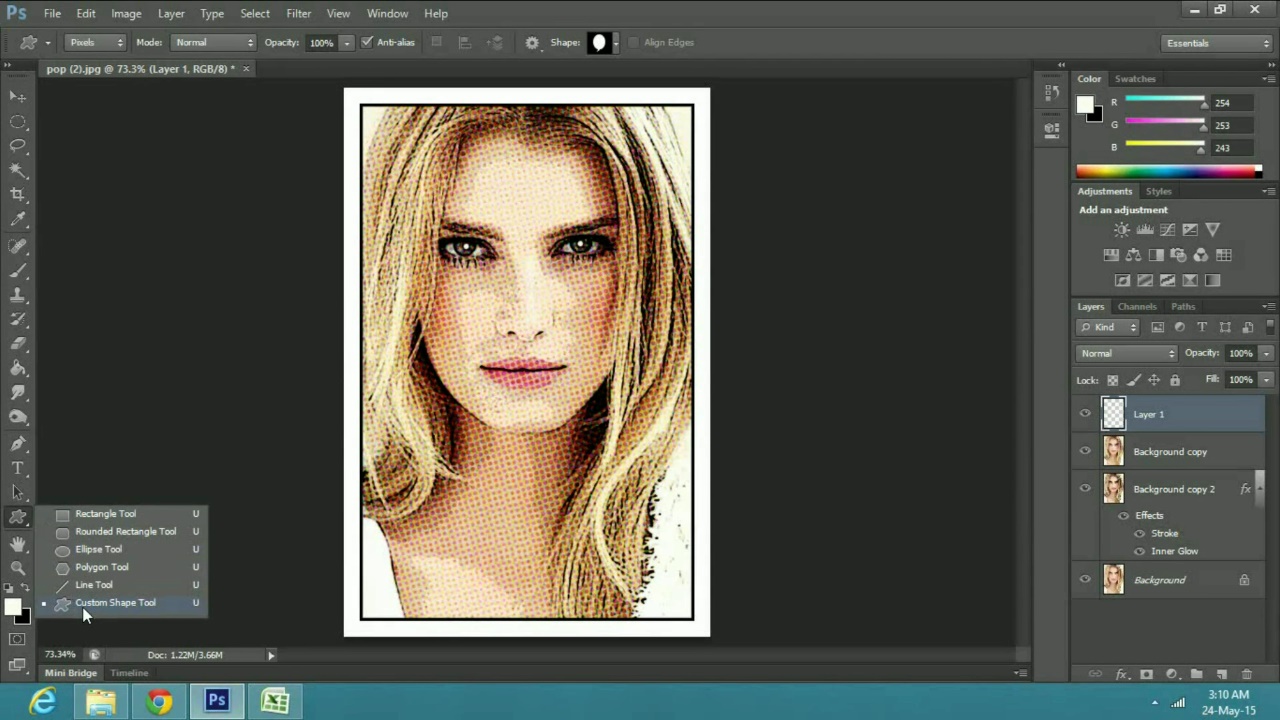Open the options bar Opacity slider arrow

[347, 43]
